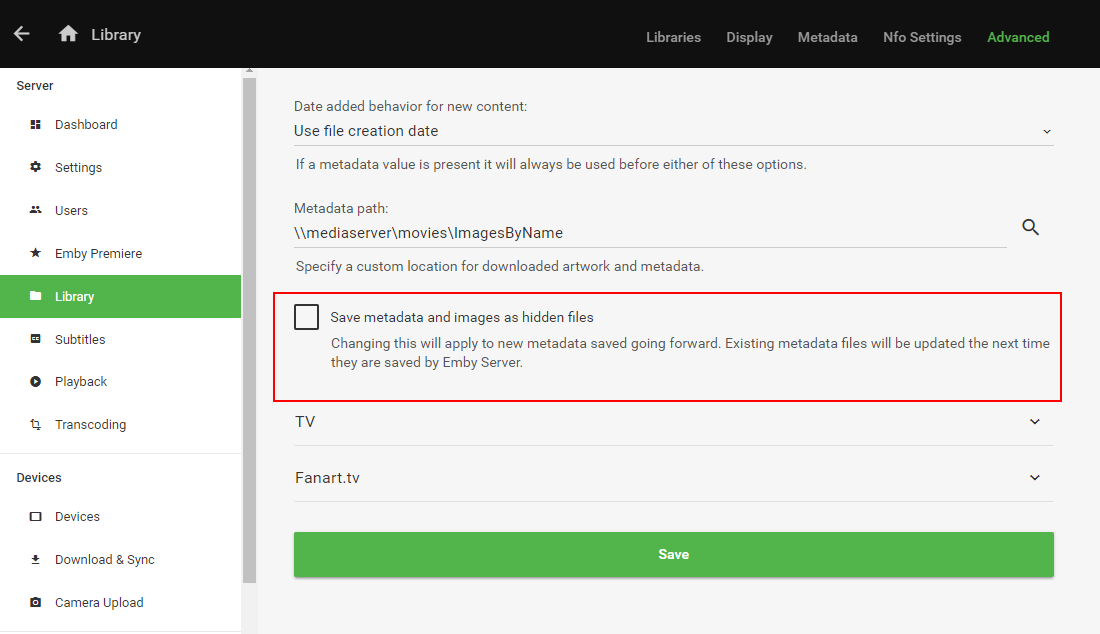The height and width of the screenshot is (634, 1100).
Task: Browse metadata path with magnifier icon
Action: tap(1031, 228)
